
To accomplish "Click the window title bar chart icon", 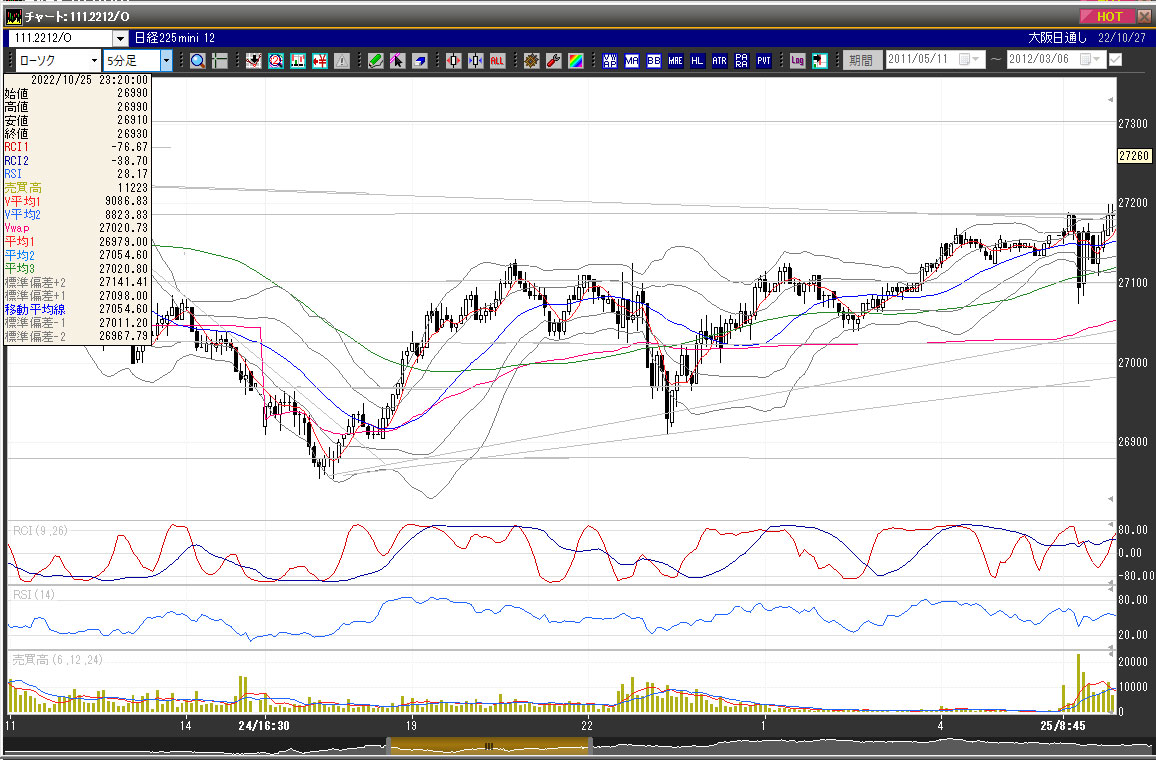I will 13,16.
